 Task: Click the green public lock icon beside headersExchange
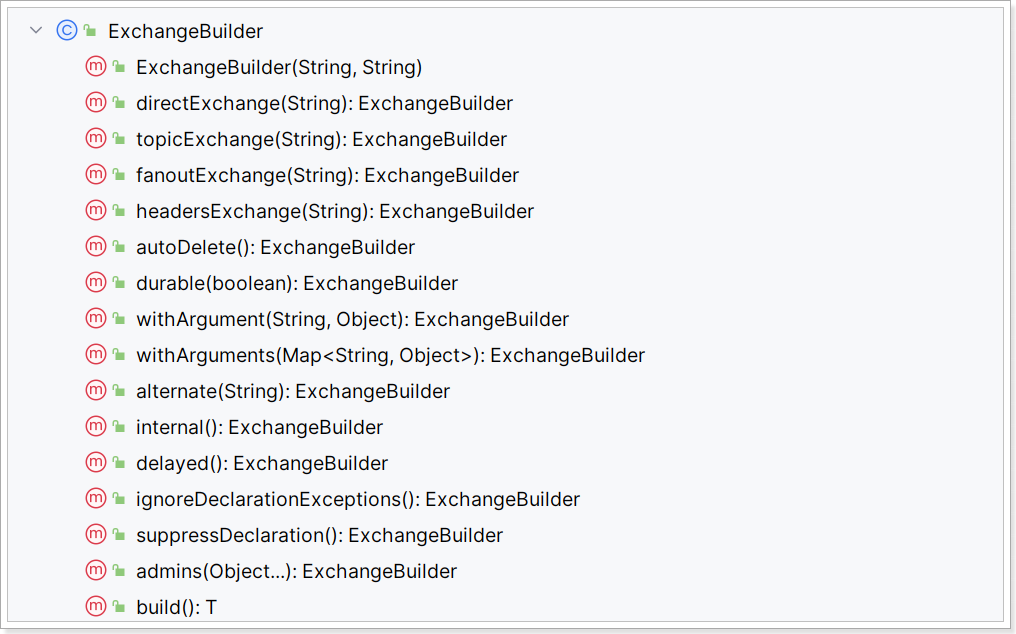click(119, 211)
